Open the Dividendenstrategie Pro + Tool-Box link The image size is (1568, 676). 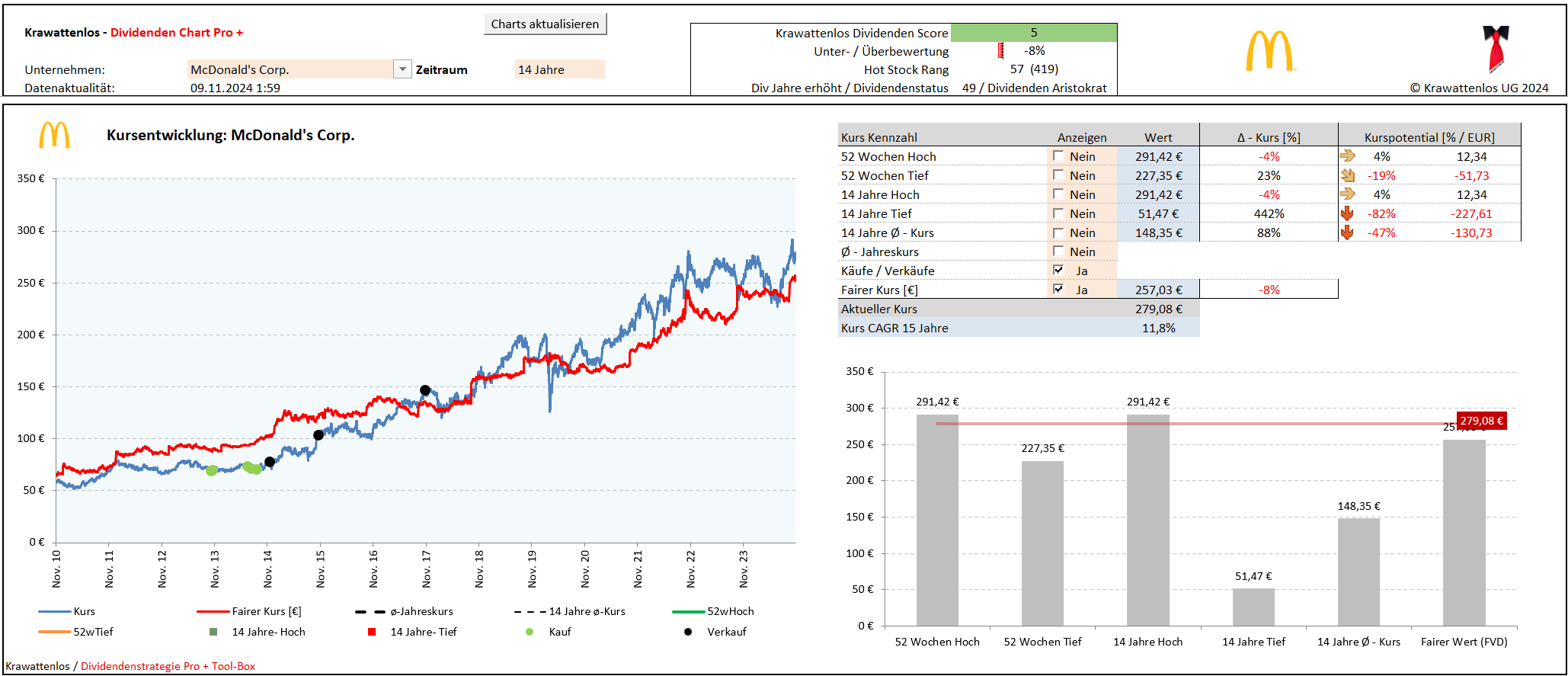point(168,666)
